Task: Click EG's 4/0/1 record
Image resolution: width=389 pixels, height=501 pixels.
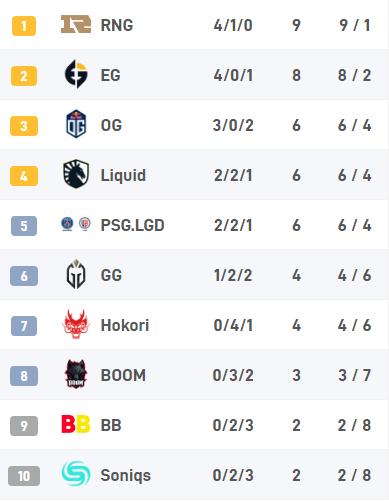Action: (x=233, y=75)
